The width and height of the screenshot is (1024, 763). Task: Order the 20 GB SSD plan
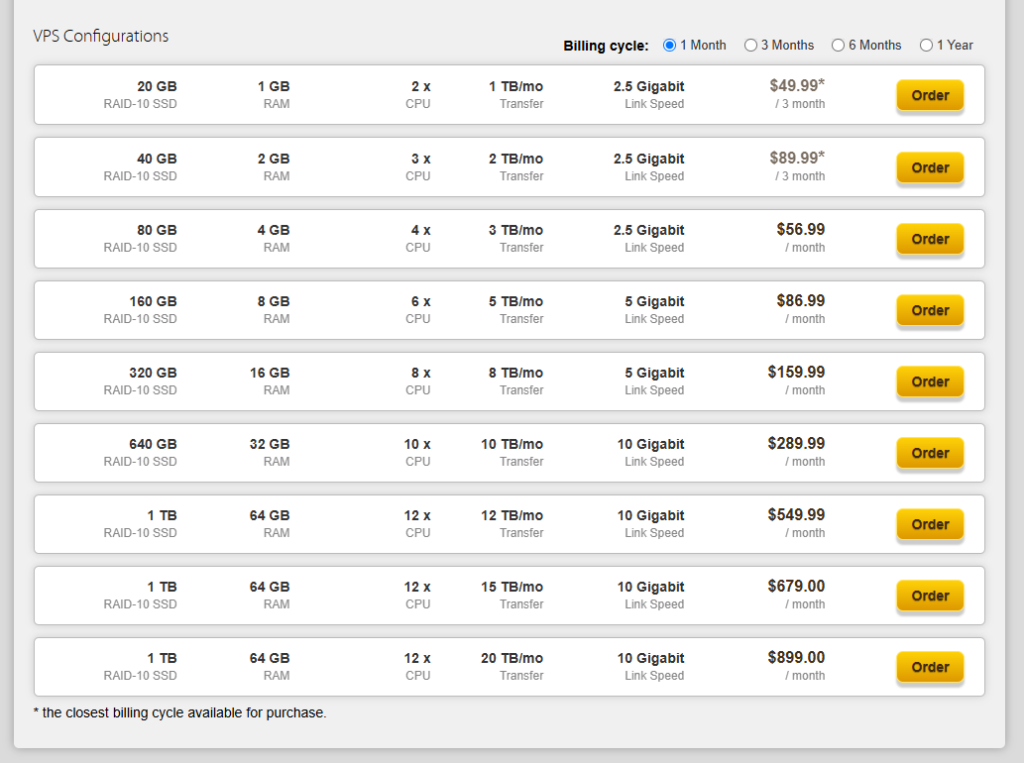click(929, 96)
